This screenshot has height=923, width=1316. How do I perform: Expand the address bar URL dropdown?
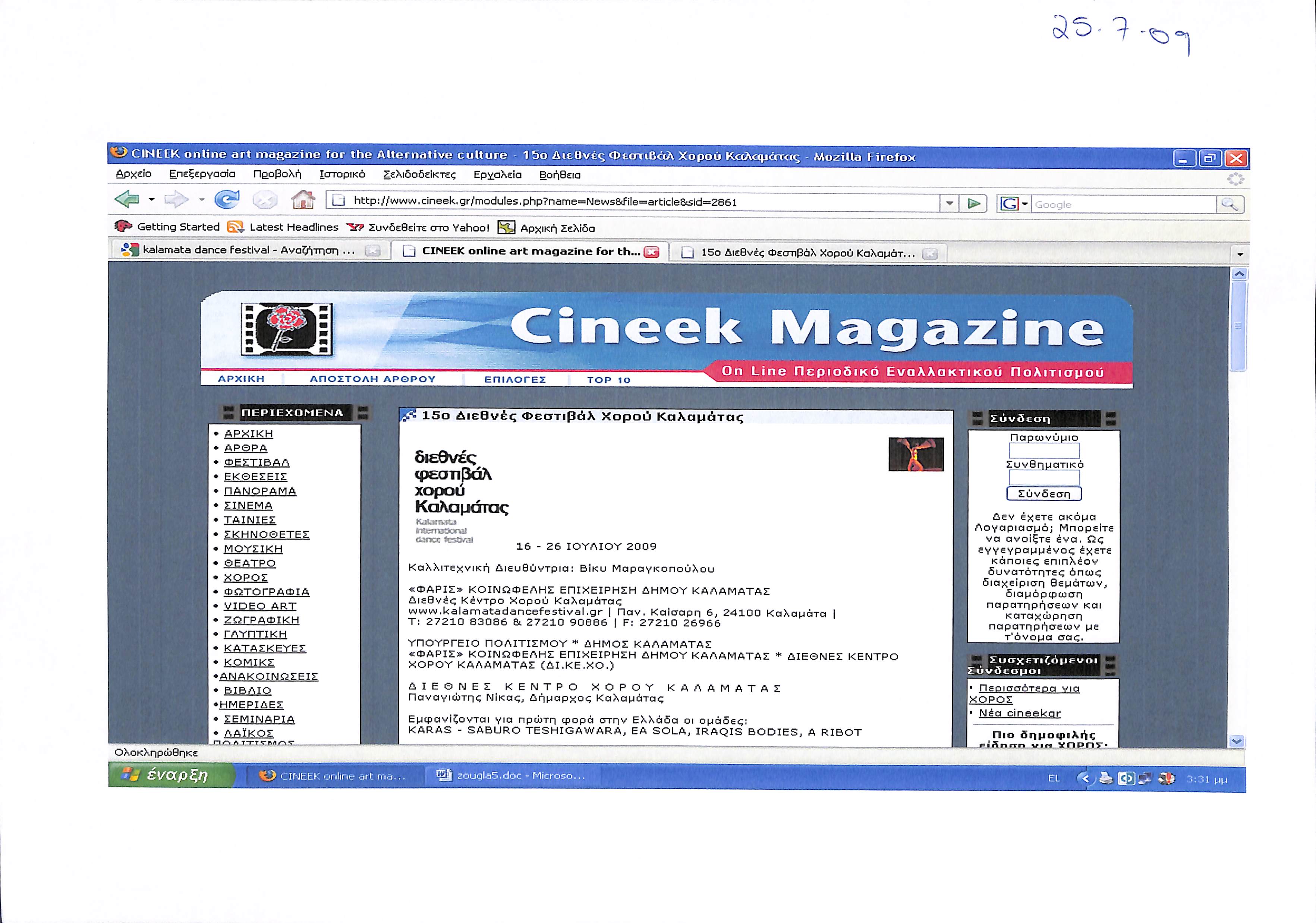[x=949, y=203]
